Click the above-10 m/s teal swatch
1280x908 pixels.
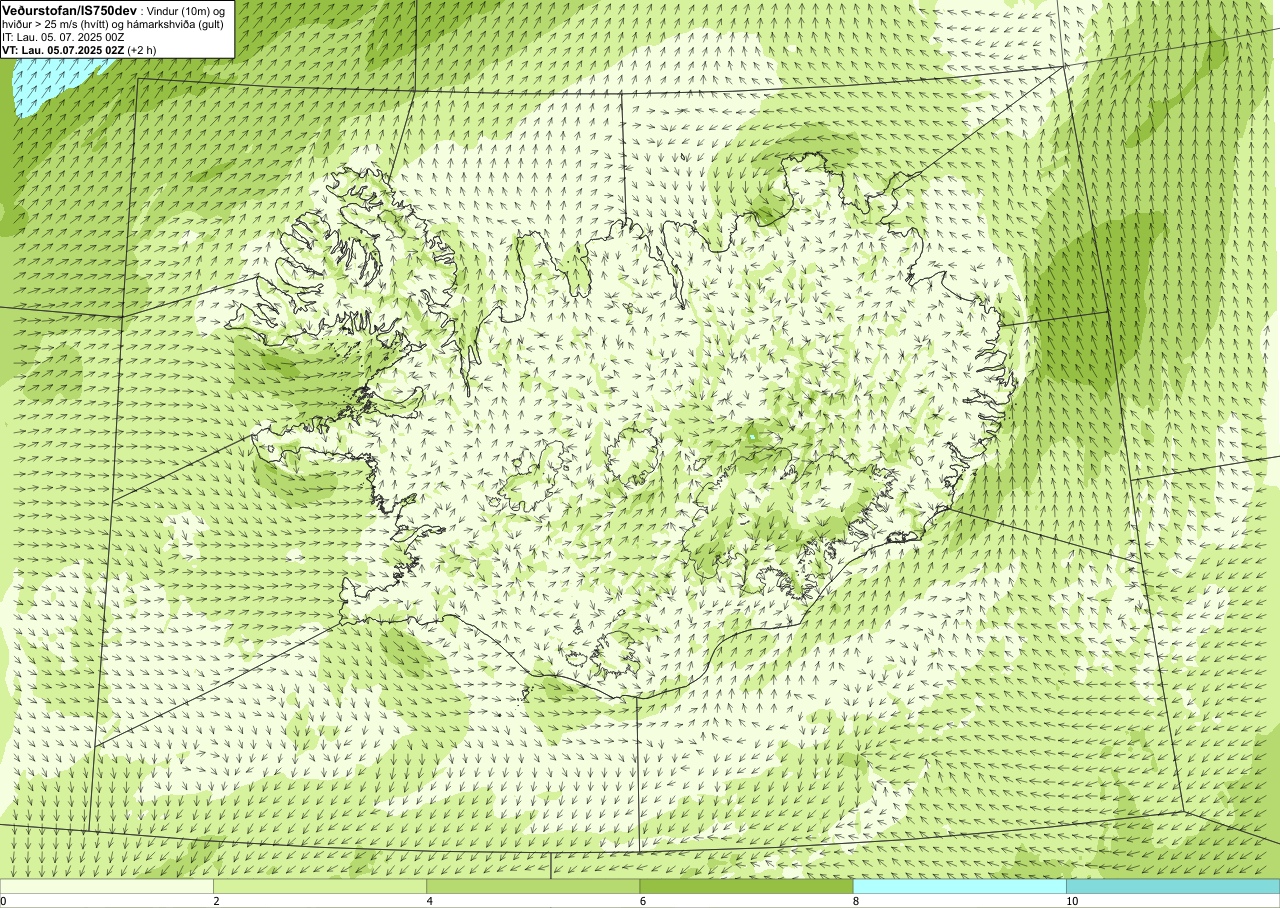1173,886
